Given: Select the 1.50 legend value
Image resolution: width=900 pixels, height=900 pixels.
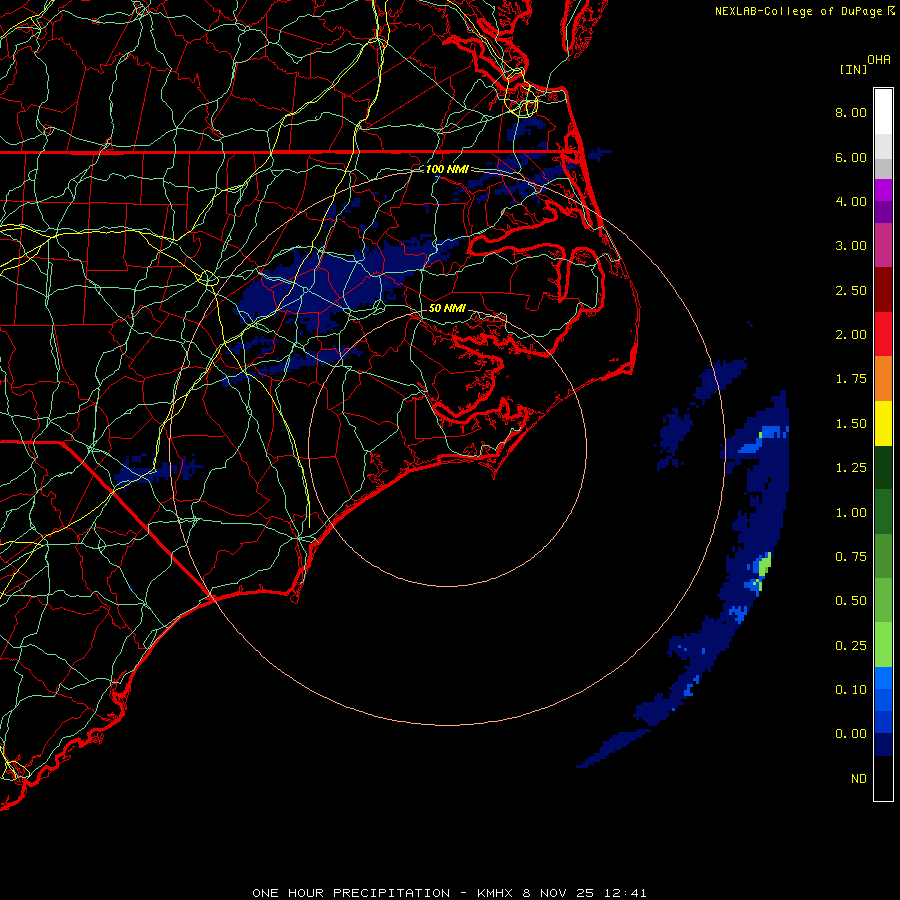Looking at the screenshot, I should pyautogui.click(x=851, y=424).
